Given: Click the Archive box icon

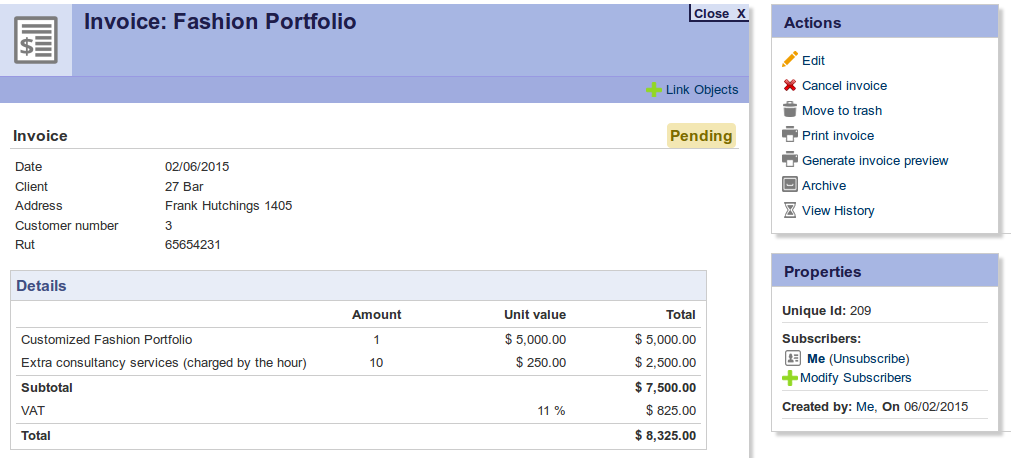Looking at the screenshot, I should click(x=789, y=185).
